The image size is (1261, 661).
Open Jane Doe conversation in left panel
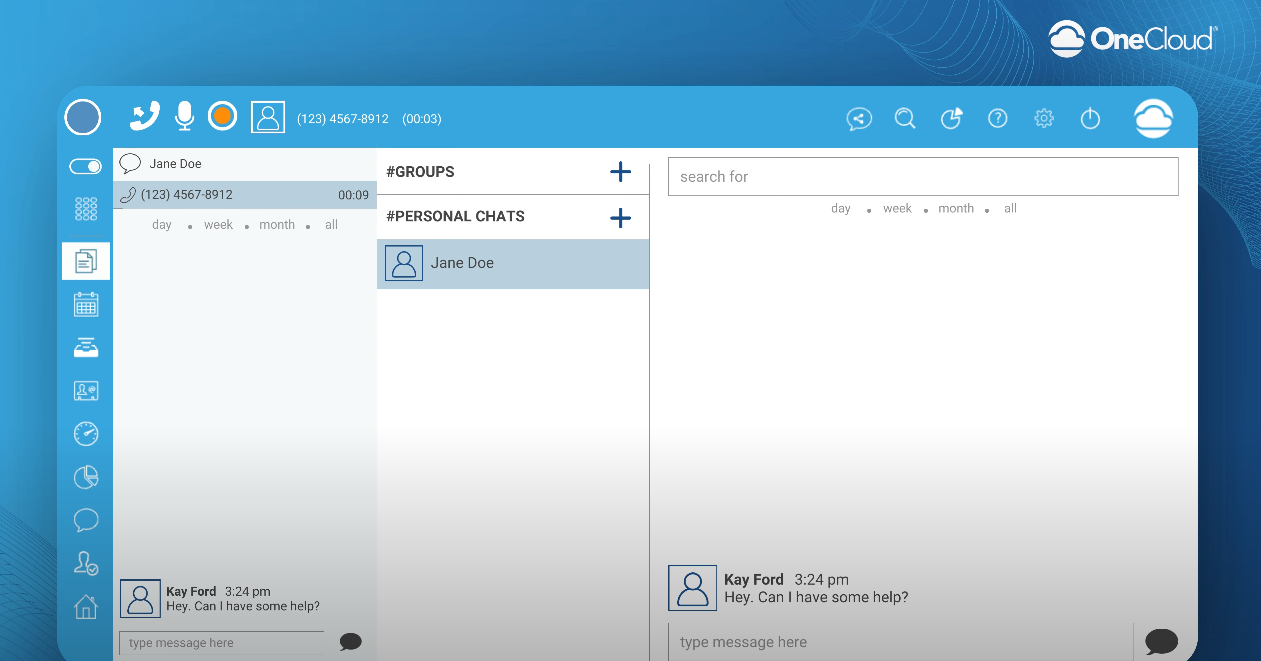point(244,164)
